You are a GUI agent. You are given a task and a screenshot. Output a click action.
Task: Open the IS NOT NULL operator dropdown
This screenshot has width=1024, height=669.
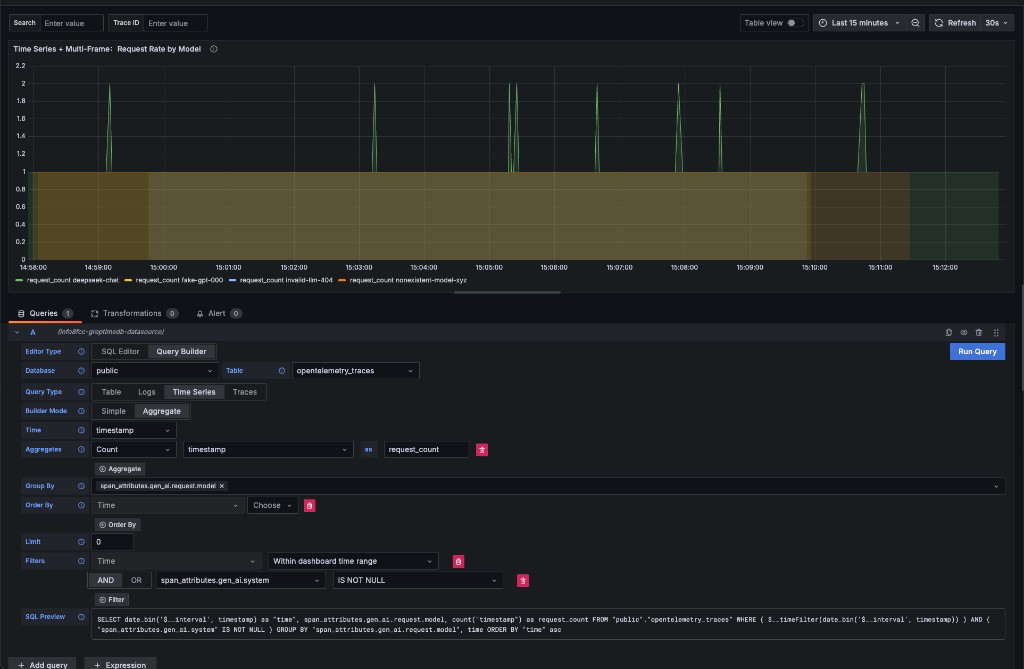[x=417, y=580]
